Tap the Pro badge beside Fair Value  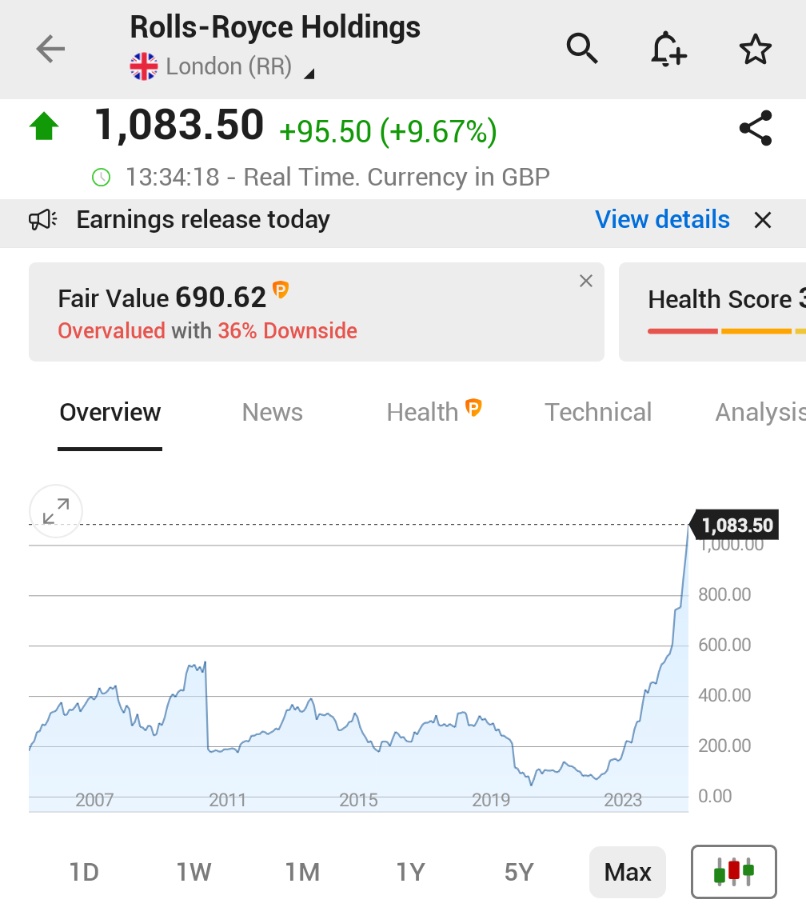tap(281, 290)
